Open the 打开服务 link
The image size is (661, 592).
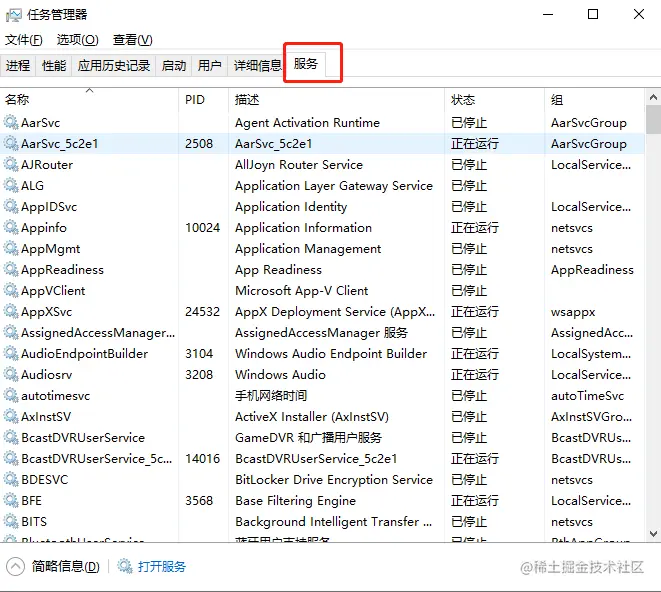pos(162,566)
